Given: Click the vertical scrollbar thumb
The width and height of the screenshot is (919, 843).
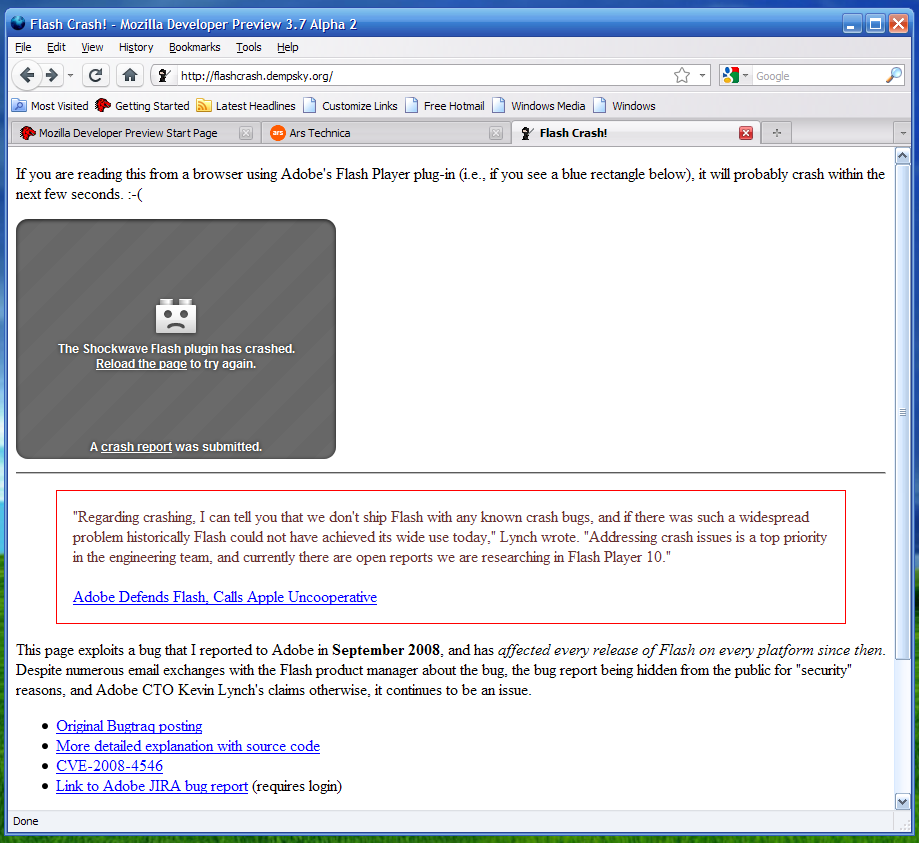Looking at the screenshot, I should [x=903, y=412].
